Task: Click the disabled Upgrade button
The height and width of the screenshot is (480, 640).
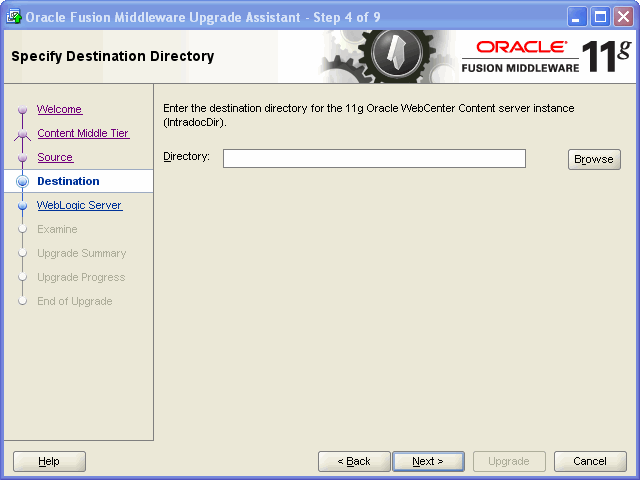Action: tap(509, 461)
